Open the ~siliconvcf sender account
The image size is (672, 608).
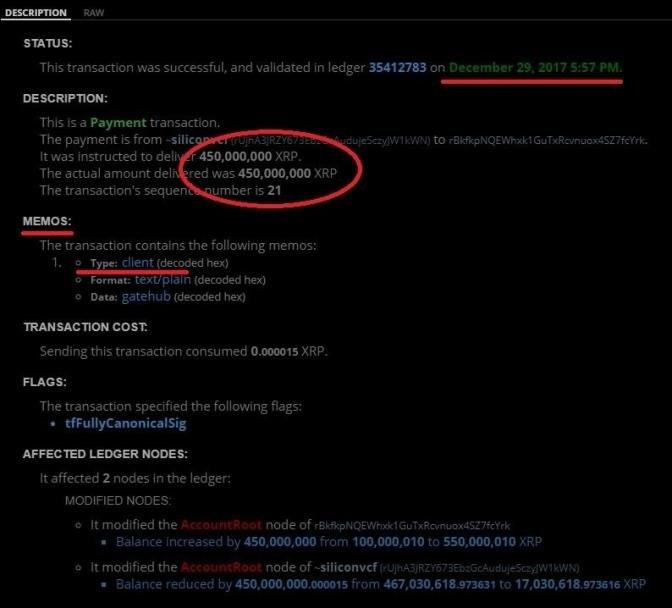point(197,140)
